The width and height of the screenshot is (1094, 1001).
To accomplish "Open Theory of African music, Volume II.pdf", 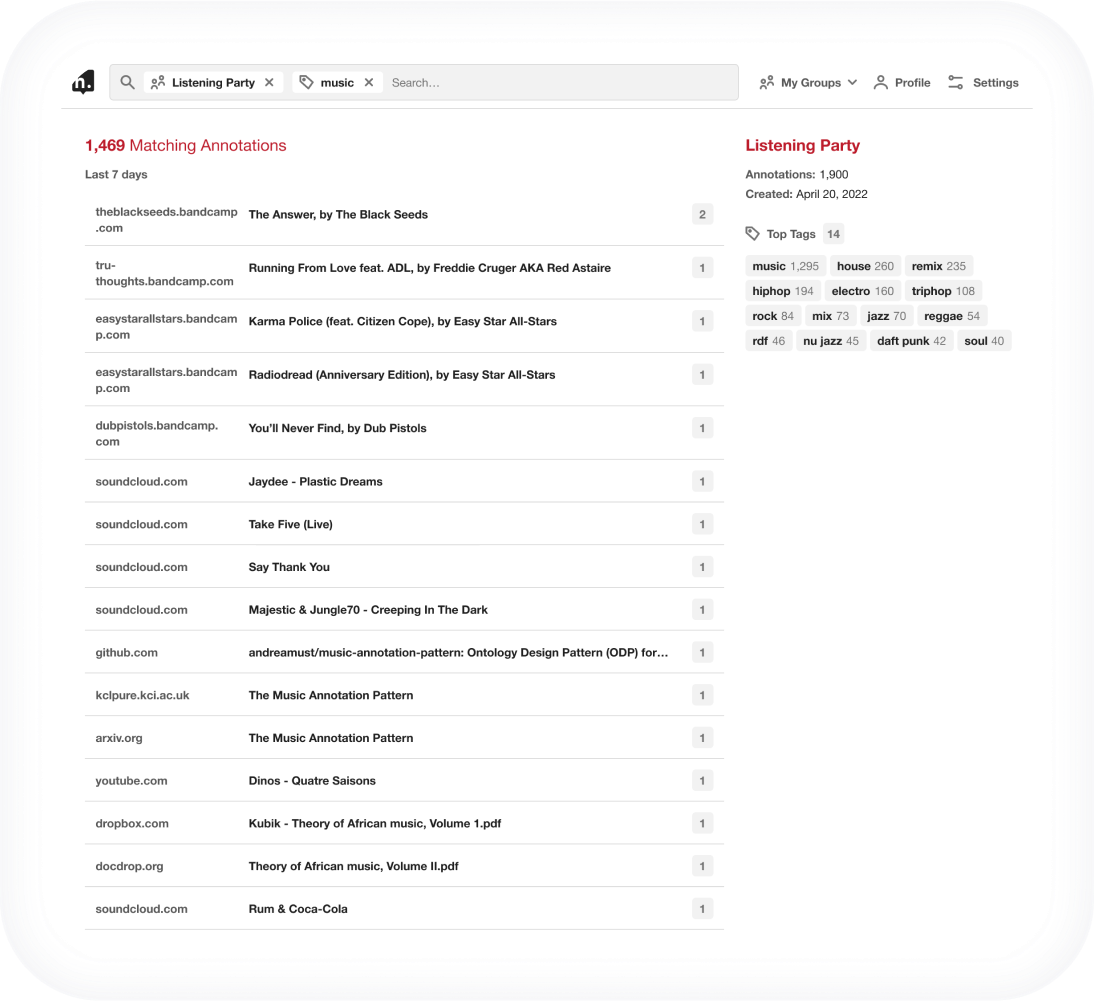I will tap(354, 866).
